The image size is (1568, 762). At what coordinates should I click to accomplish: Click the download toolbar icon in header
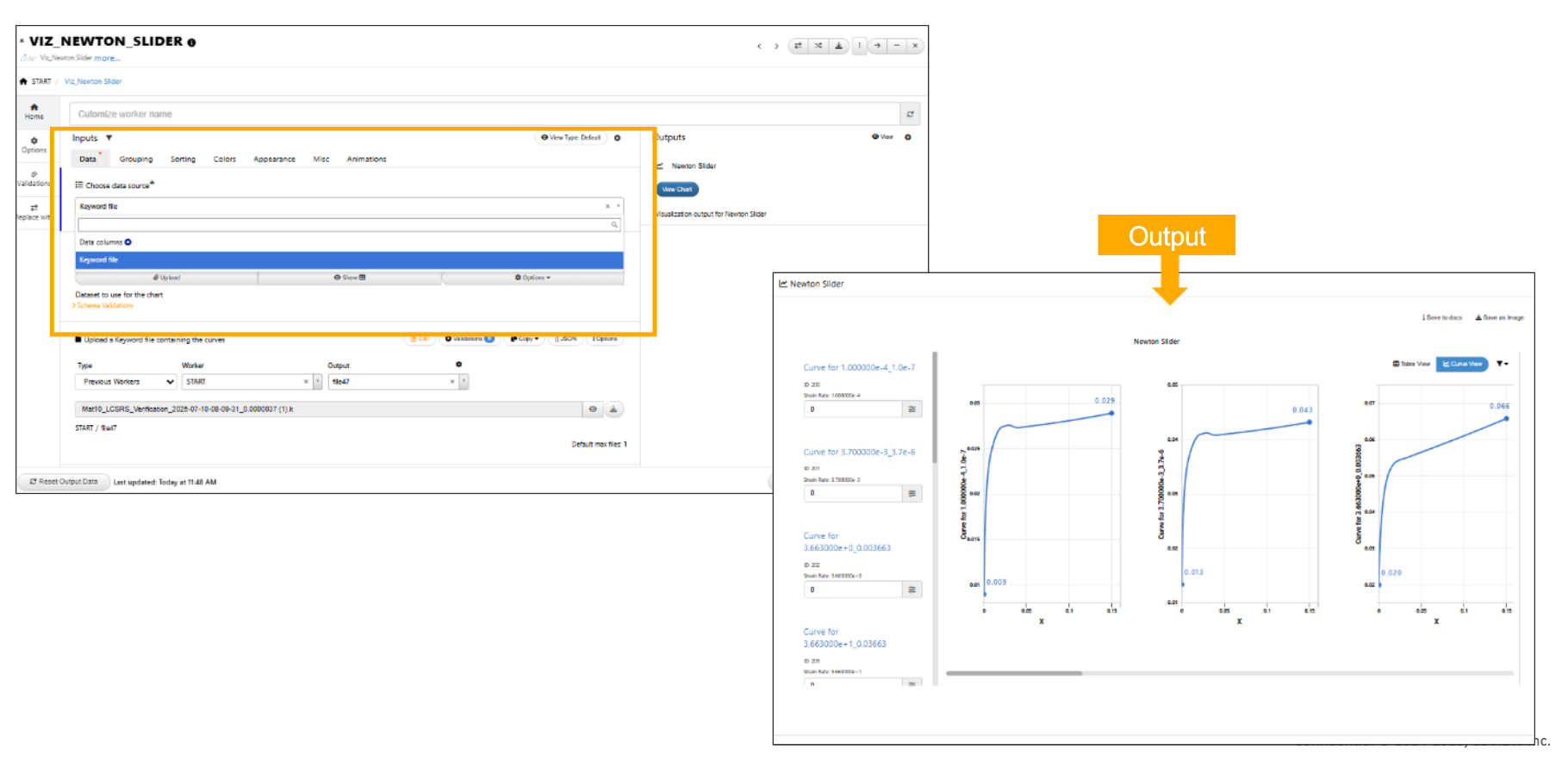pos(838,46)
